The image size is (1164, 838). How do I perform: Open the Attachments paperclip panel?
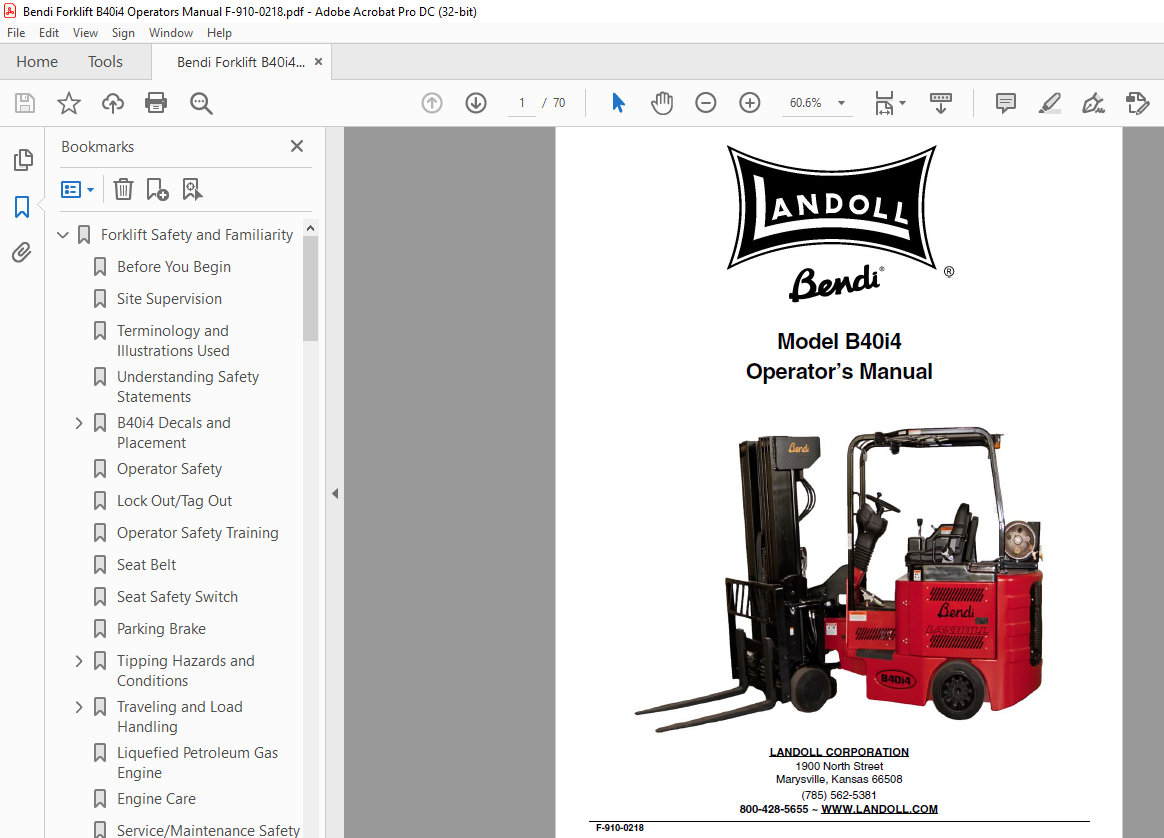click(x=22, y=253)
